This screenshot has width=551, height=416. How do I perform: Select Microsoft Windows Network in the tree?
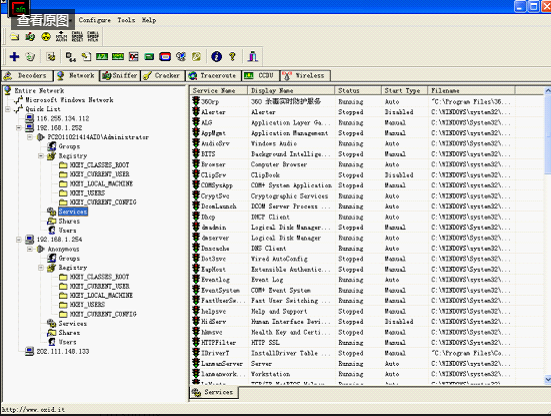[69, 100]
